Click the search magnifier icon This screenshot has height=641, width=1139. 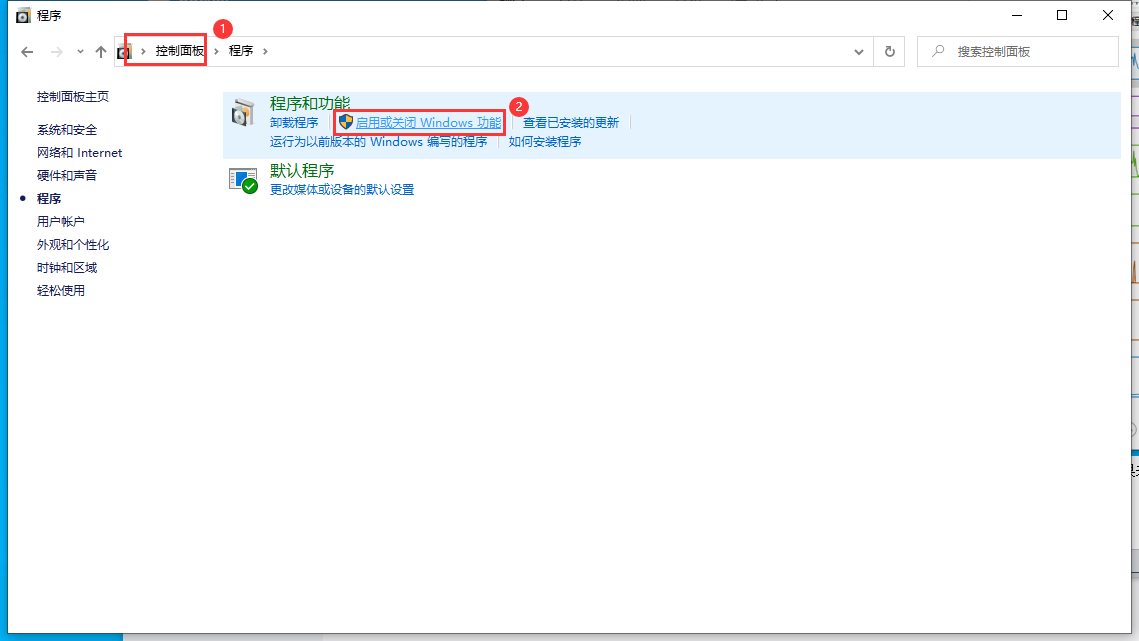(x=939, y=51)
